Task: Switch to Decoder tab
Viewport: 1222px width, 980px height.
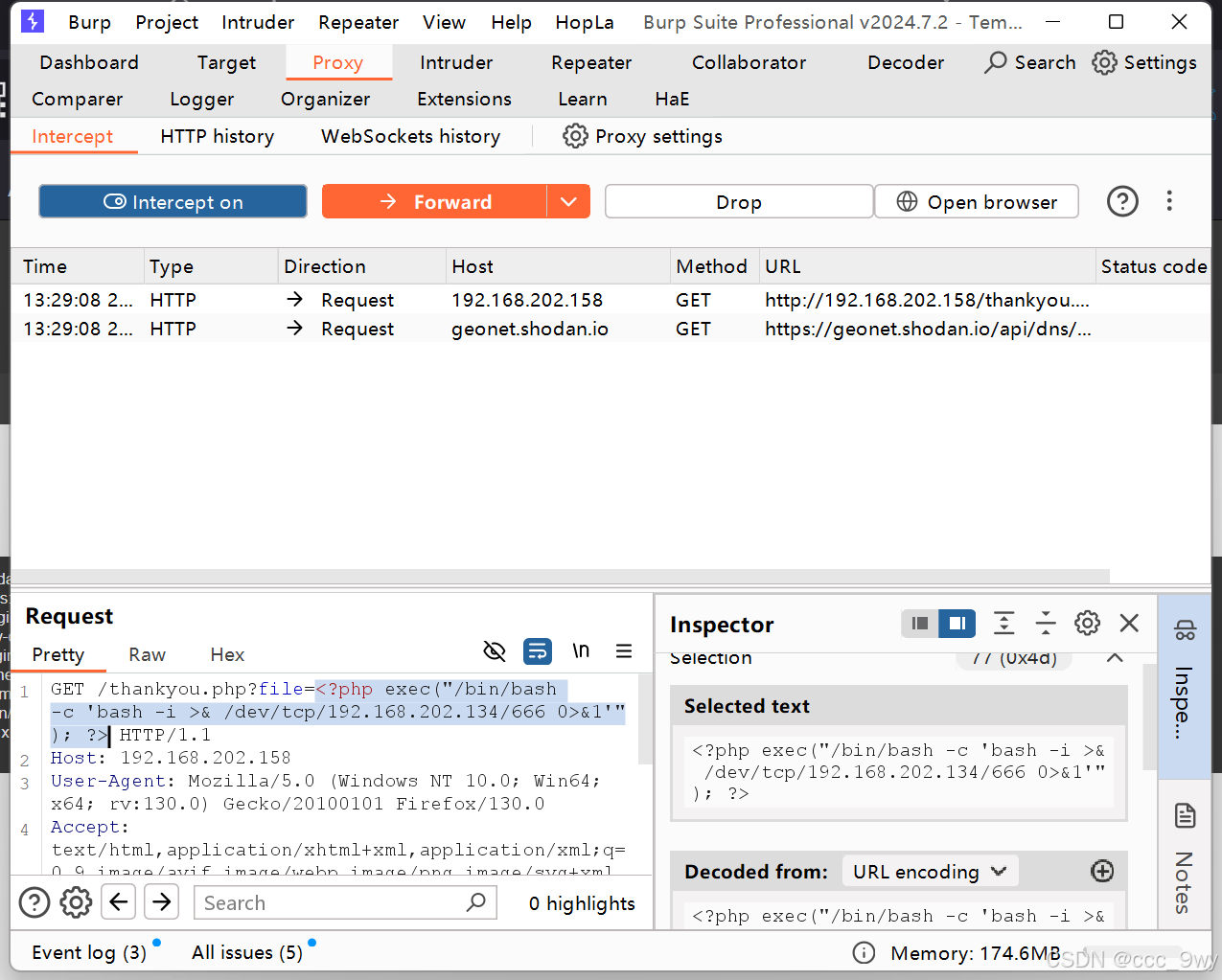Action: [x=906, y=62]
